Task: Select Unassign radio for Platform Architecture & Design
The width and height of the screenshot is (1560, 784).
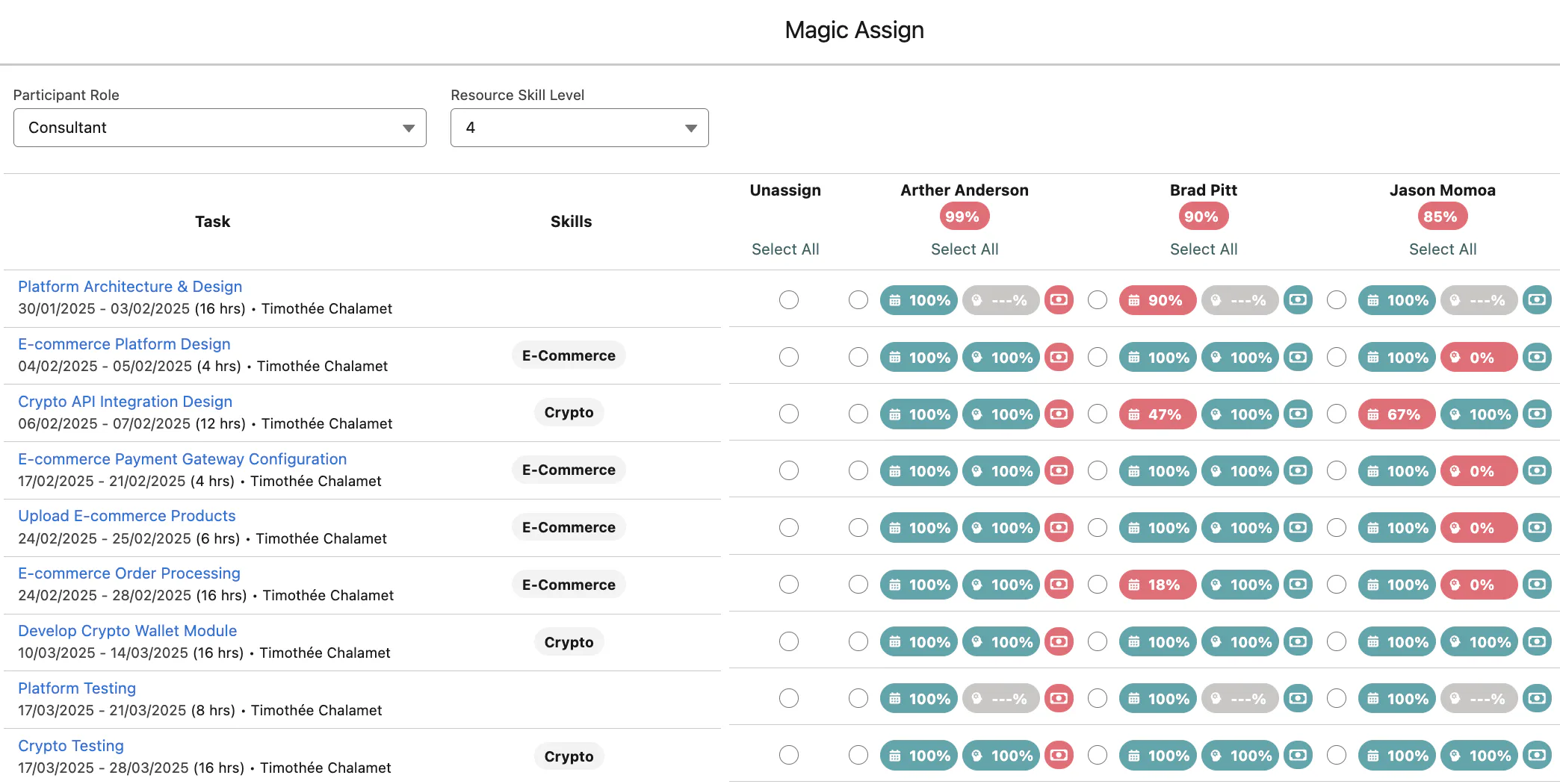Action: (789, 300)
